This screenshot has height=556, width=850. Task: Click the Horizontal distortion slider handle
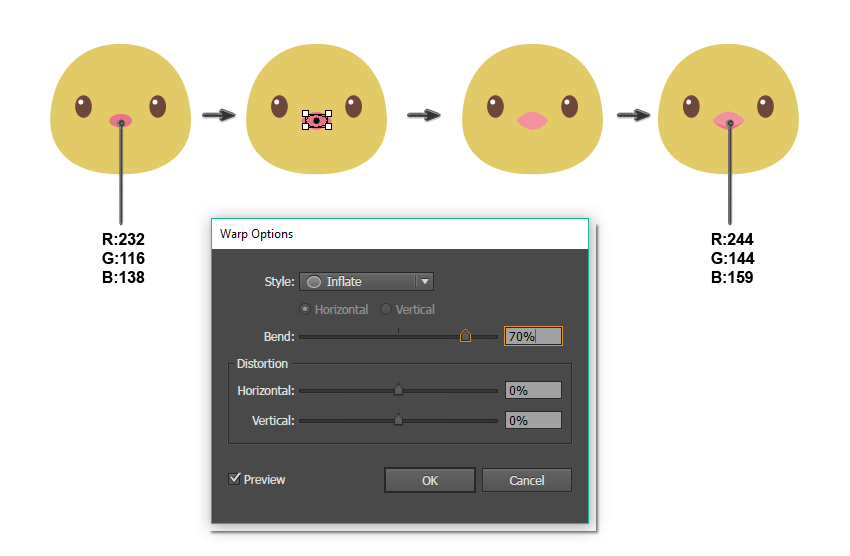tap(398, 390)
